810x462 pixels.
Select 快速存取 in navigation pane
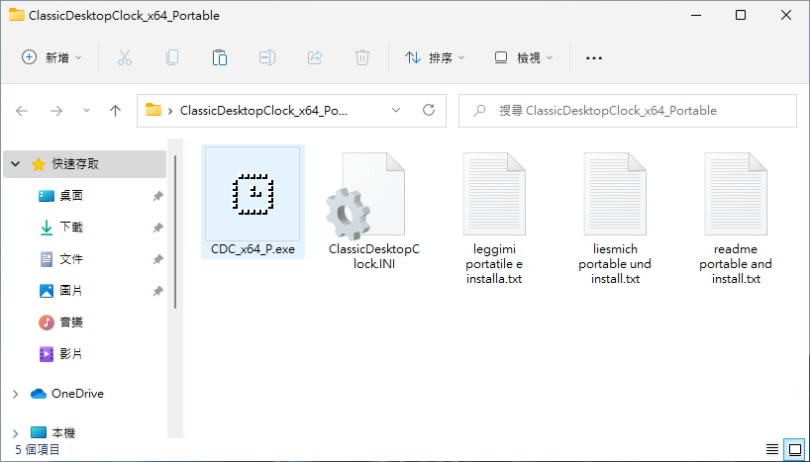[85, 164]
